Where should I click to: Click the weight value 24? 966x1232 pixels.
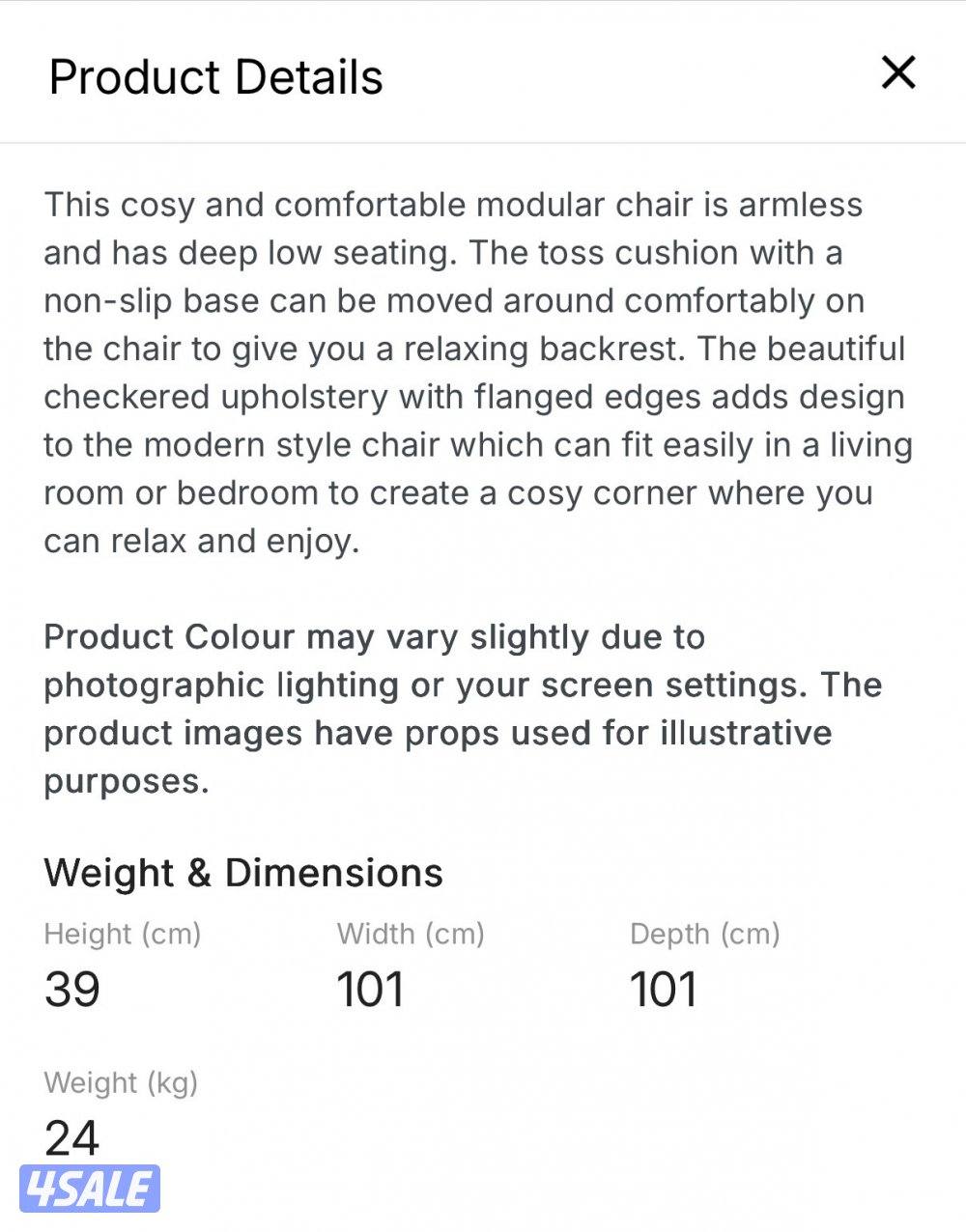pyautogui.click(x=71, y=1137)
